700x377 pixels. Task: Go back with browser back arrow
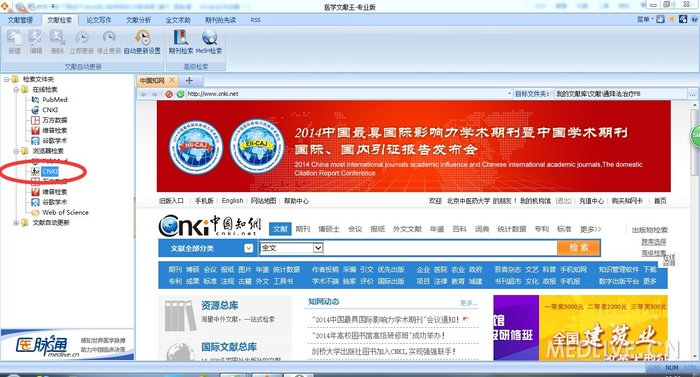click(144, 94)
